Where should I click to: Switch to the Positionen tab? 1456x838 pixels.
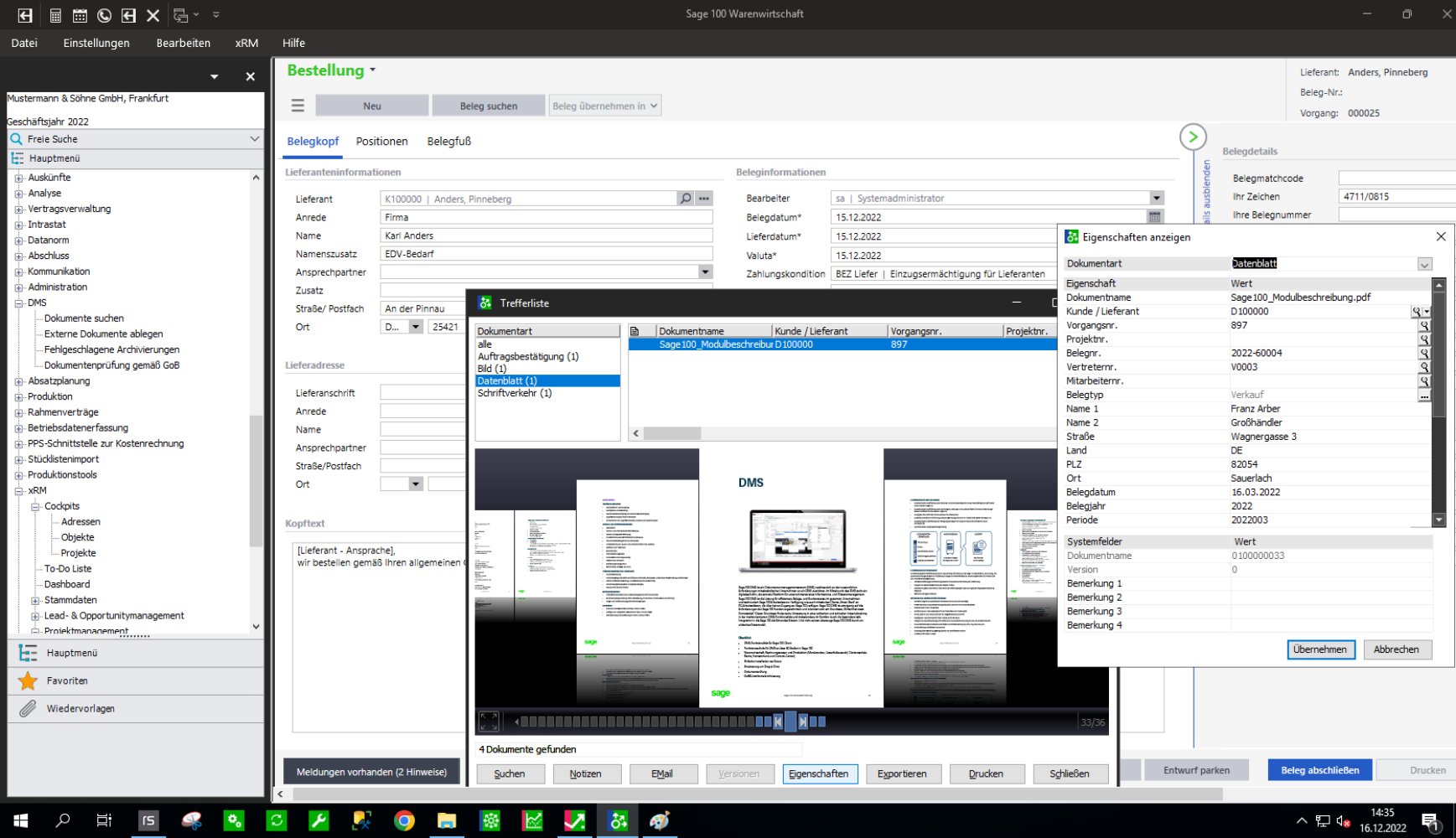(381, 141)
